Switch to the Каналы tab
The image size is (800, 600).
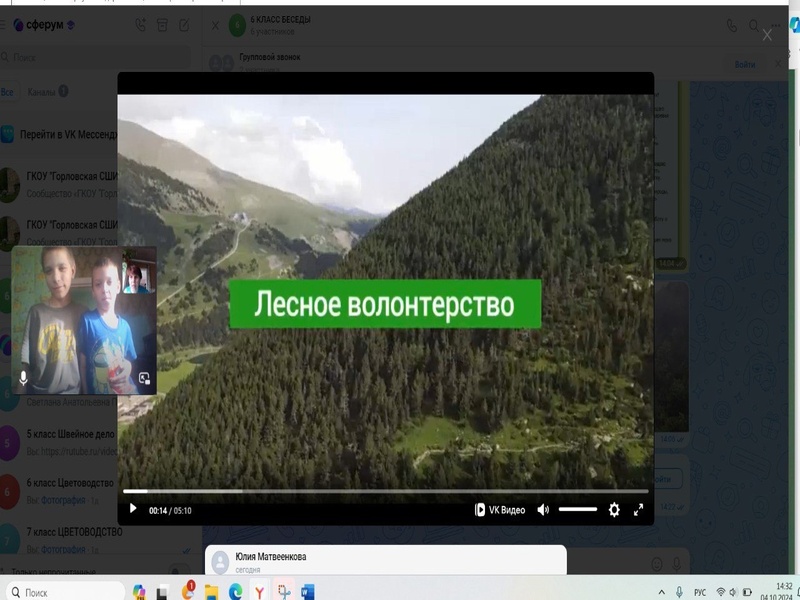pos(47,92)
